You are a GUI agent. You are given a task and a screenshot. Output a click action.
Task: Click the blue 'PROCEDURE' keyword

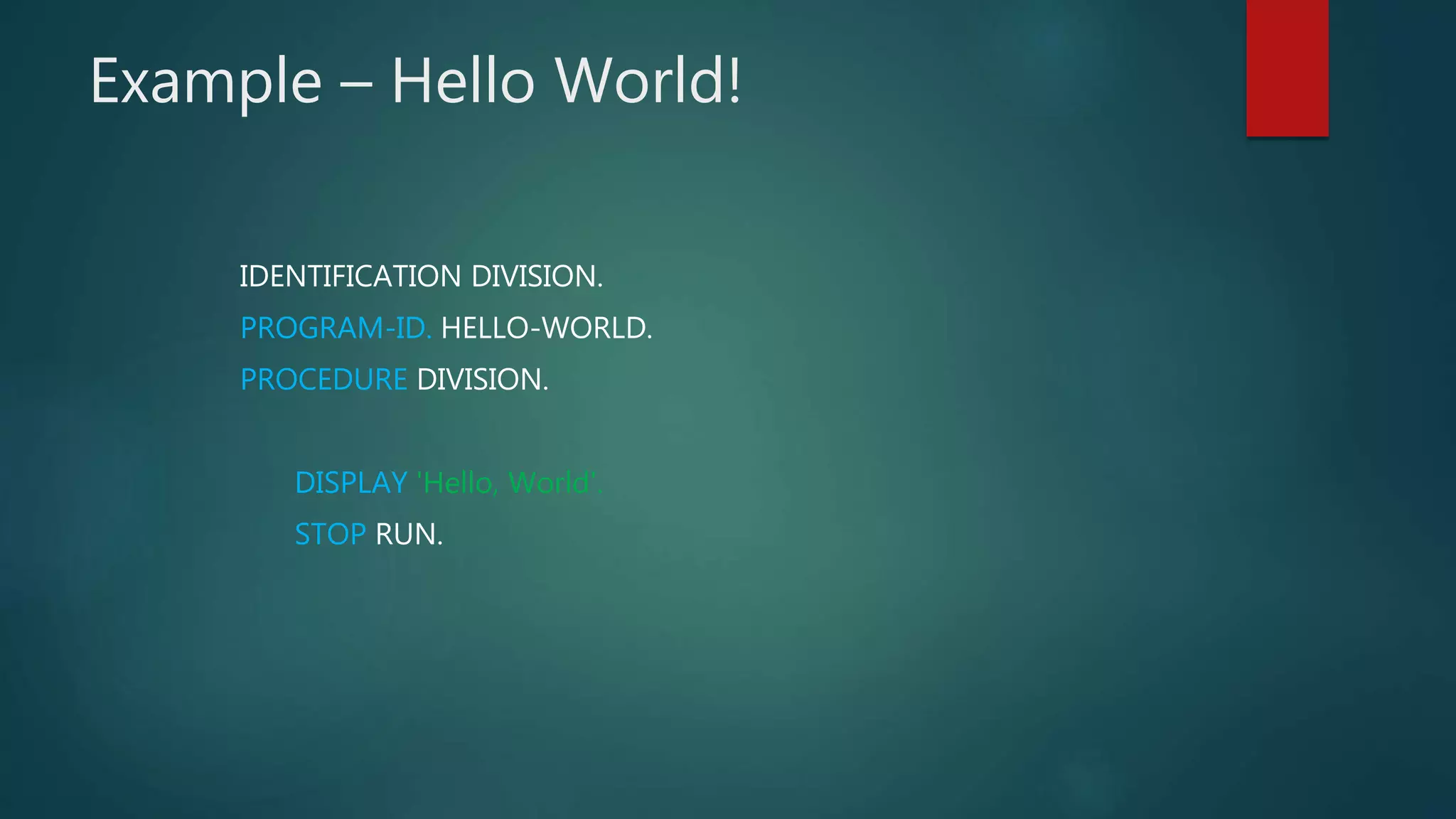click(x=323, y=380)
